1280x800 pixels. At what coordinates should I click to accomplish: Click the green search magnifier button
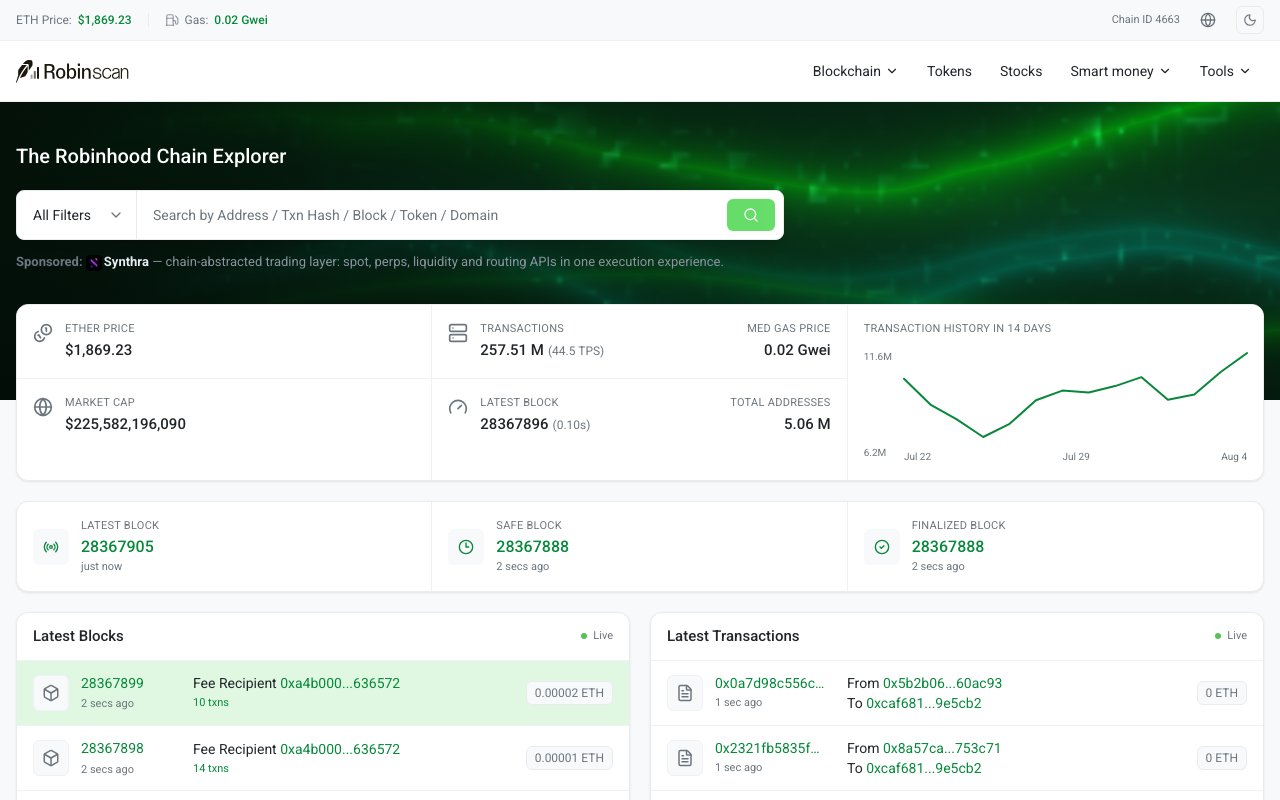pos(751,215)
